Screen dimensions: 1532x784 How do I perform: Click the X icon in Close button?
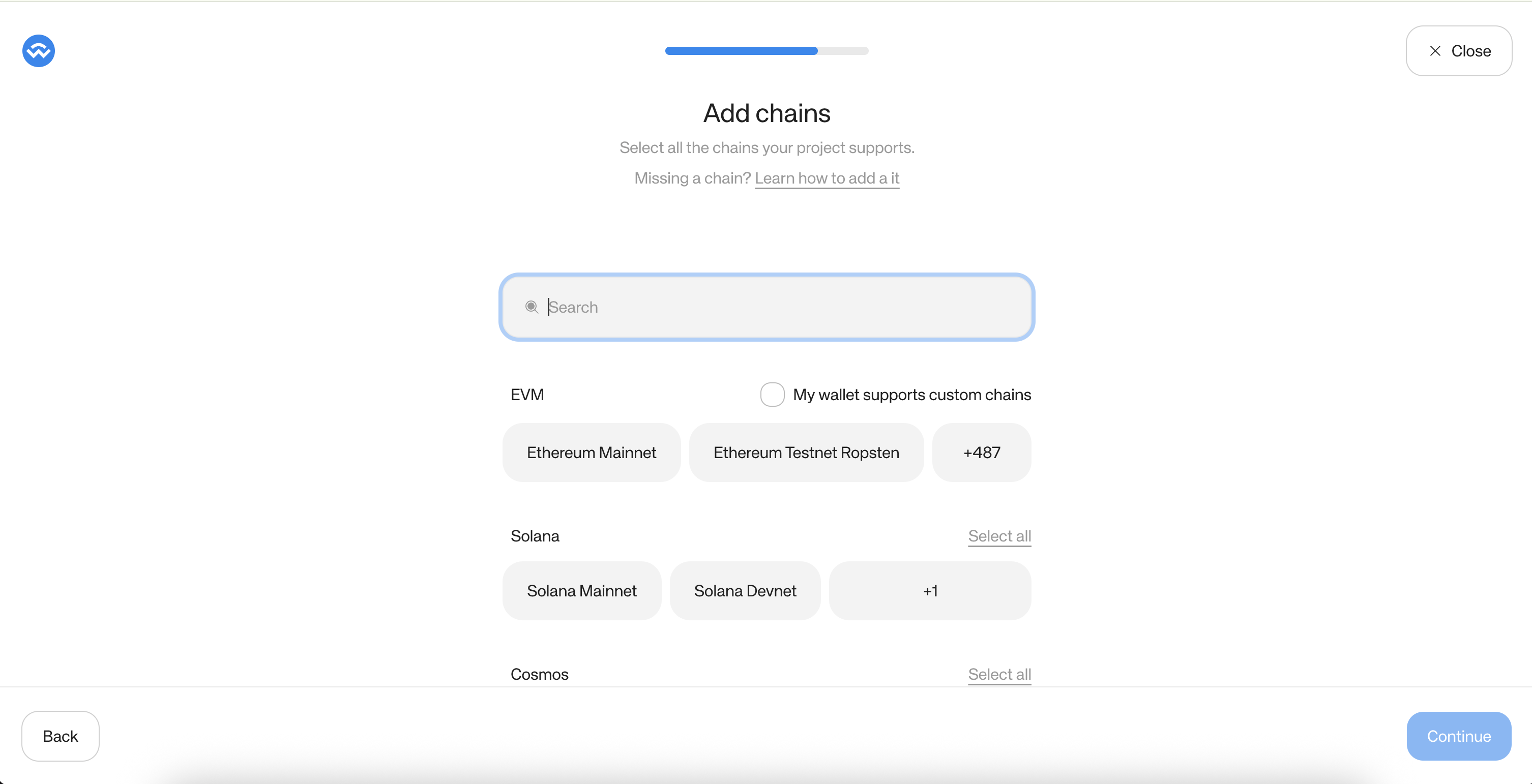tap(1435, 51)
